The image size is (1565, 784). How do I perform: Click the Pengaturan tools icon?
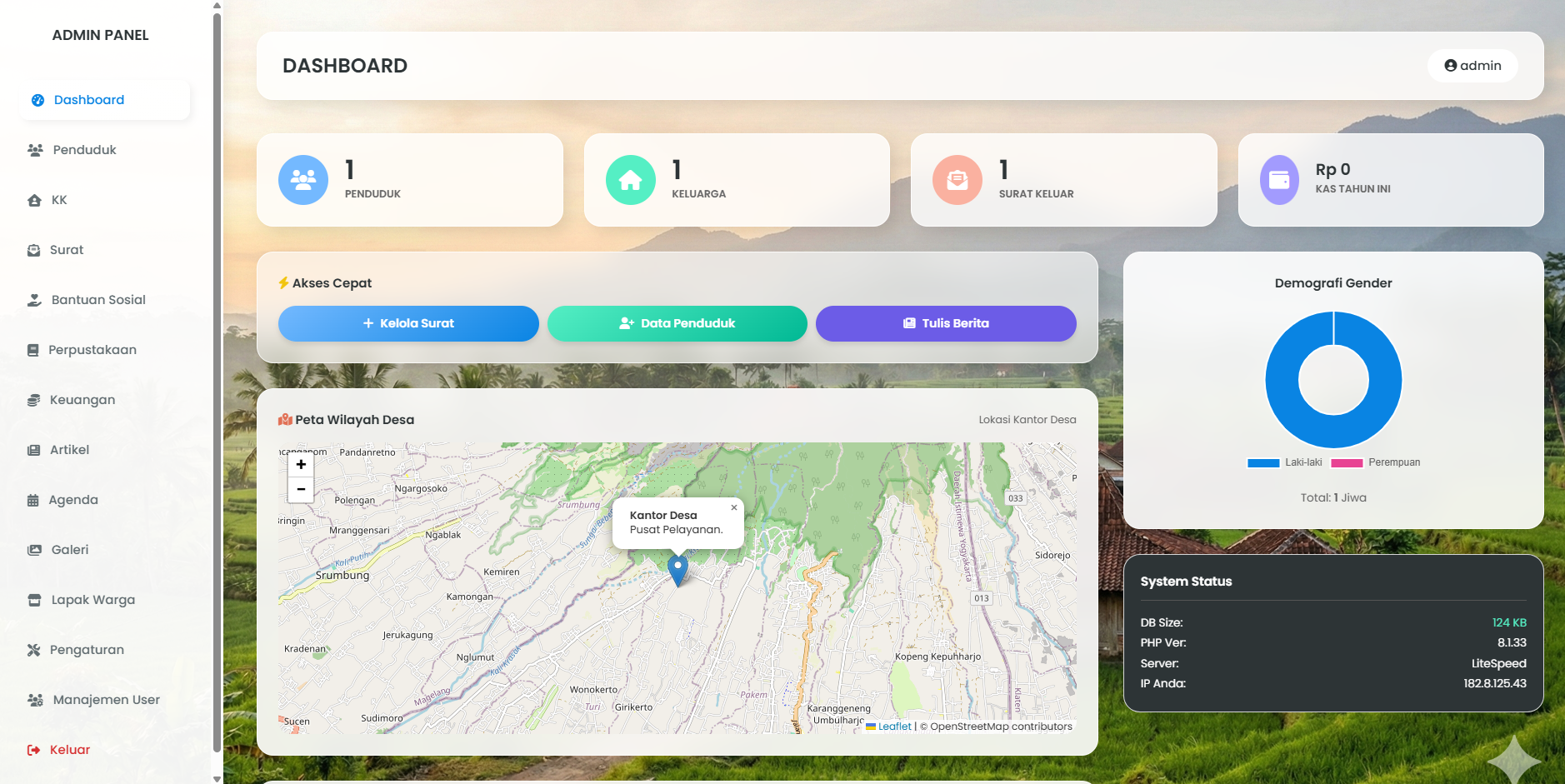point(33,650)
